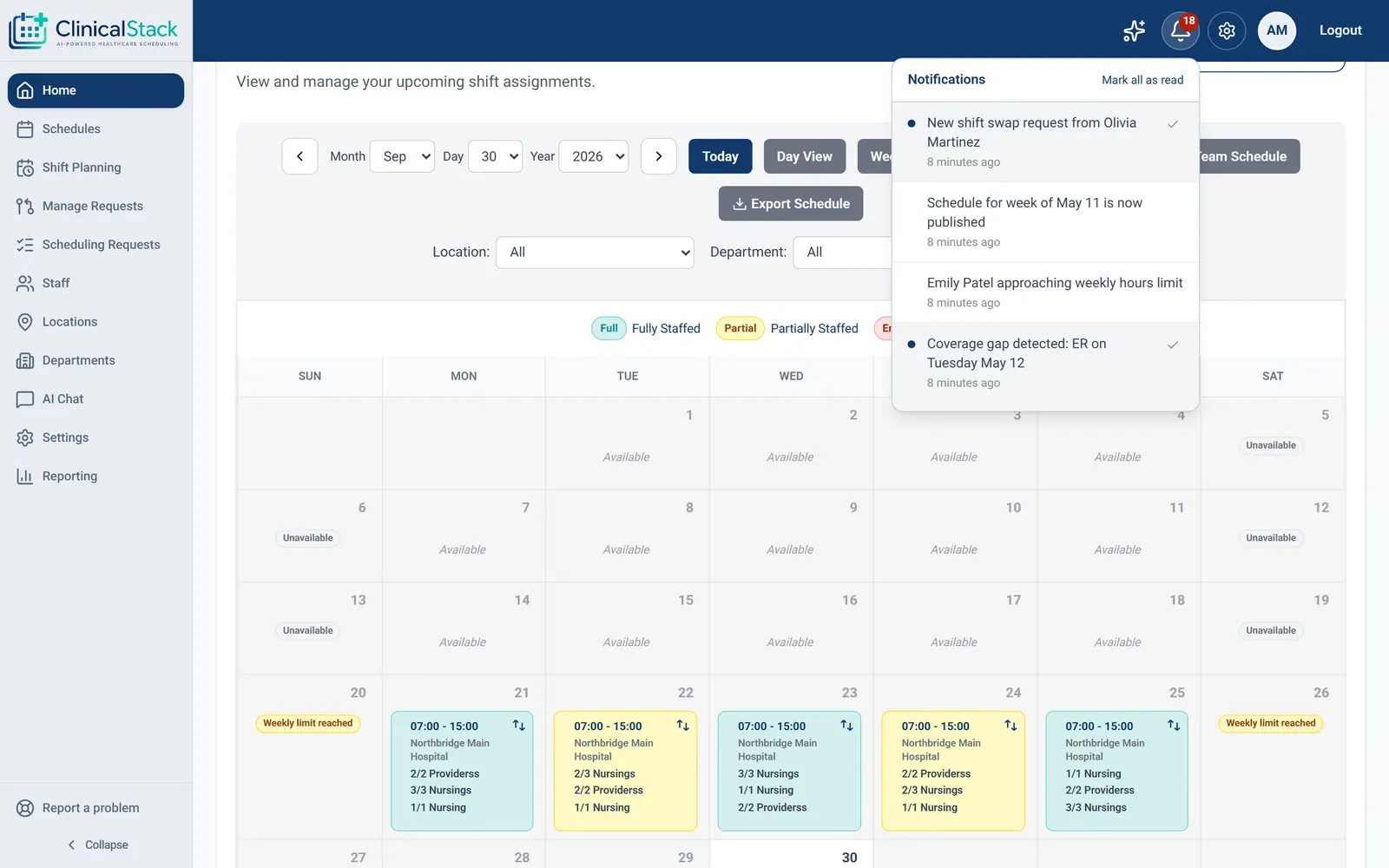The image size is (1389, 868).
Task: Click the ClinicalStack logo
Action: (x=94, y=30)
